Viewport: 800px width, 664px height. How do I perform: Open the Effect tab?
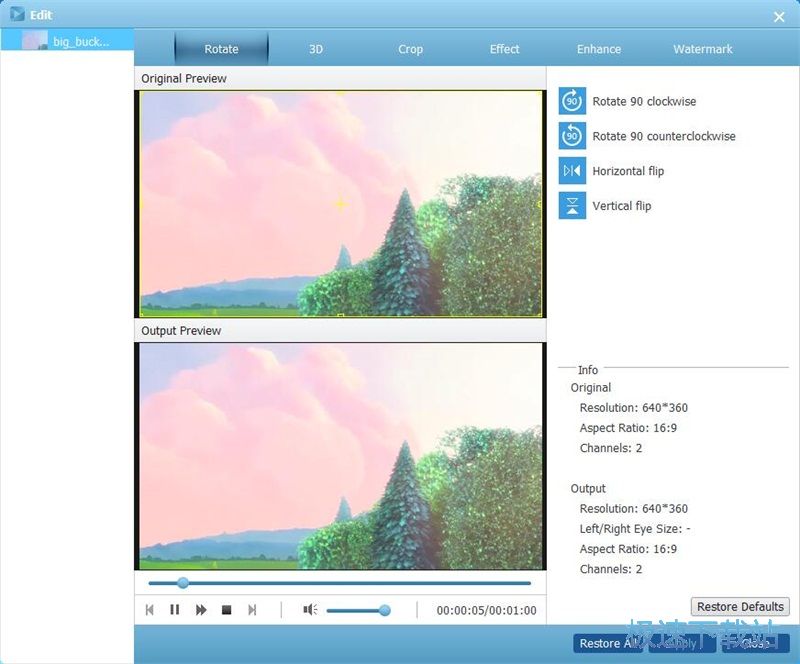pos(504,49)
